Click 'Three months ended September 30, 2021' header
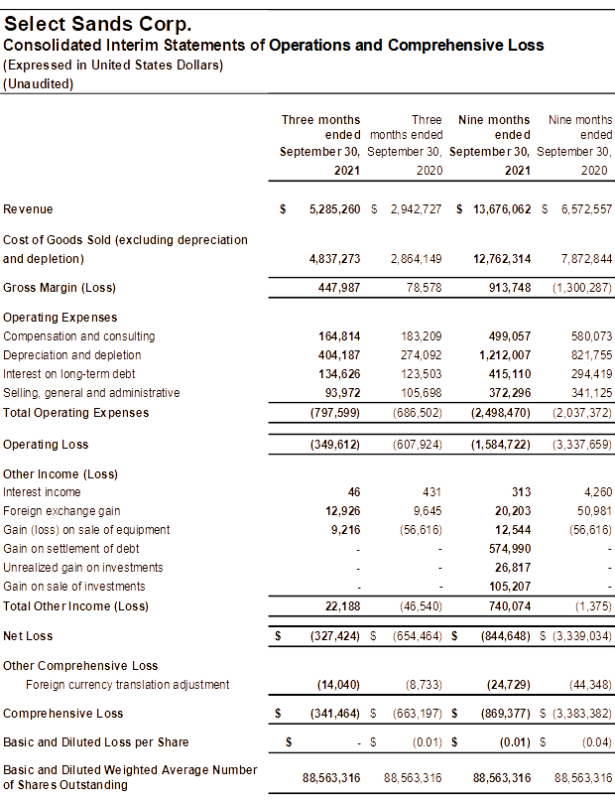Viewport: 615px width, 800px height. [x=320, y=145]
